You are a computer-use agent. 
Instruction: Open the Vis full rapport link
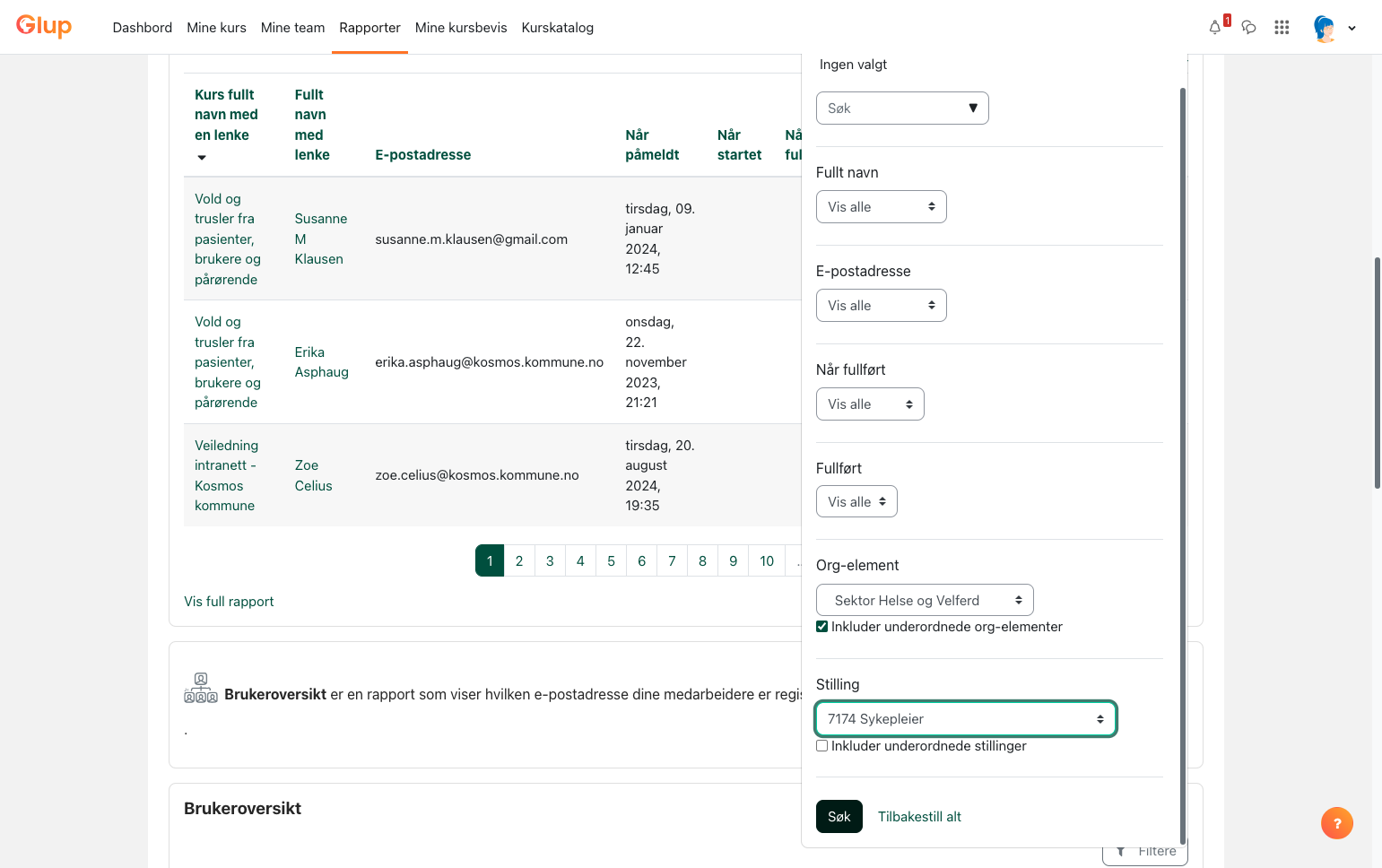(229, 602)
